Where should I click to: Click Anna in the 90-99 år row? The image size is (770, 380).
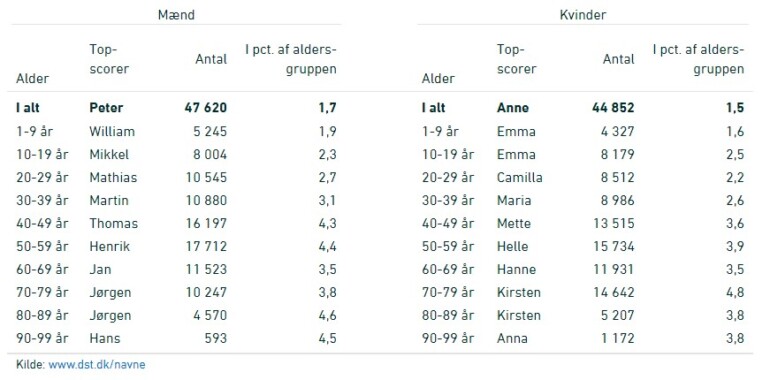[x=512, y=338]
